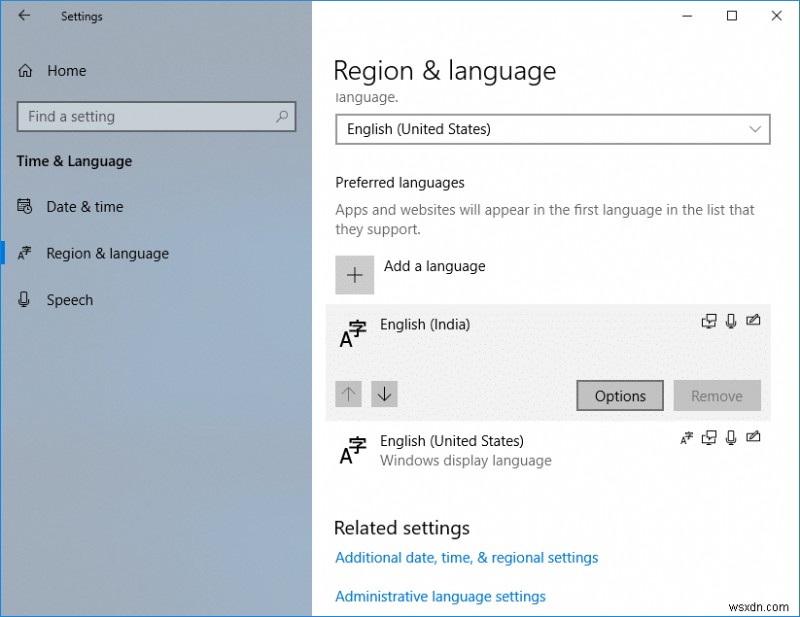Select the Speech microphone icon in sidebar
This screenshot has height=617, width=800.
(23, 299)
